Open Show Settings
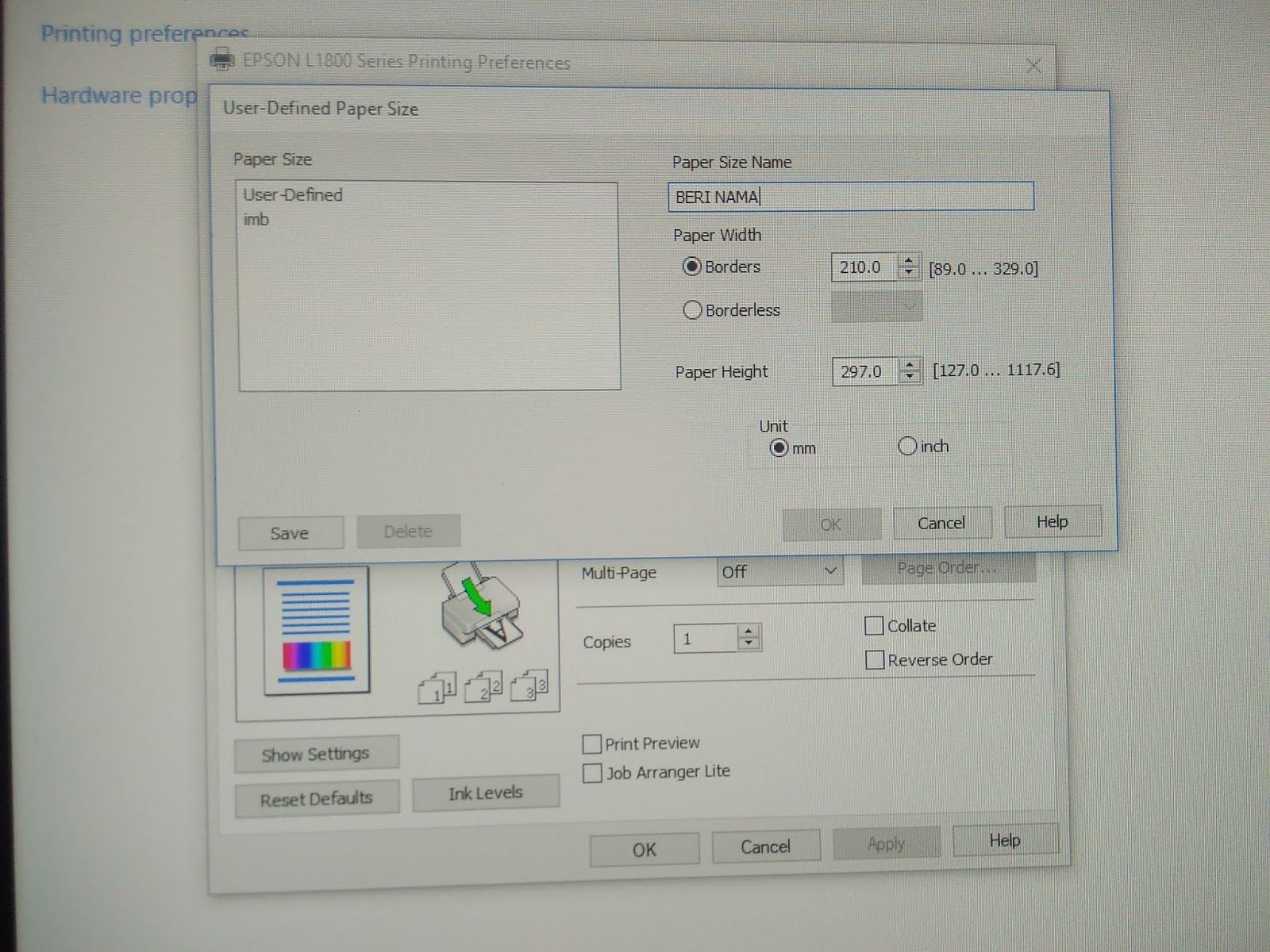1270x952 pixels. tap(315, 754)
